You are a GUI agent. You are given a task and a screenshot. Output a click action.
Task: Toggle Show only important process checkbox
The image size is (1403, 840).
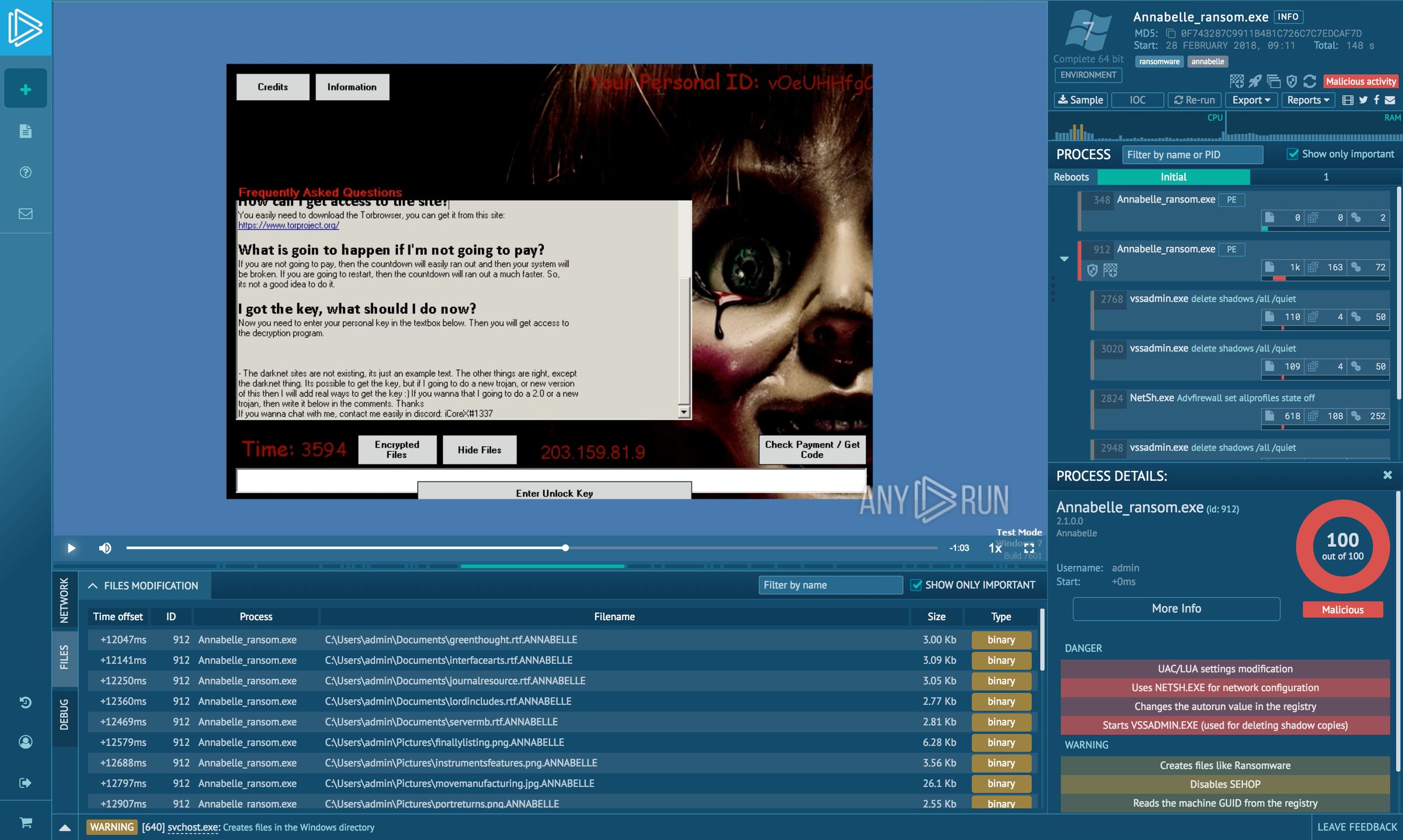click(x=1293, y=154)
